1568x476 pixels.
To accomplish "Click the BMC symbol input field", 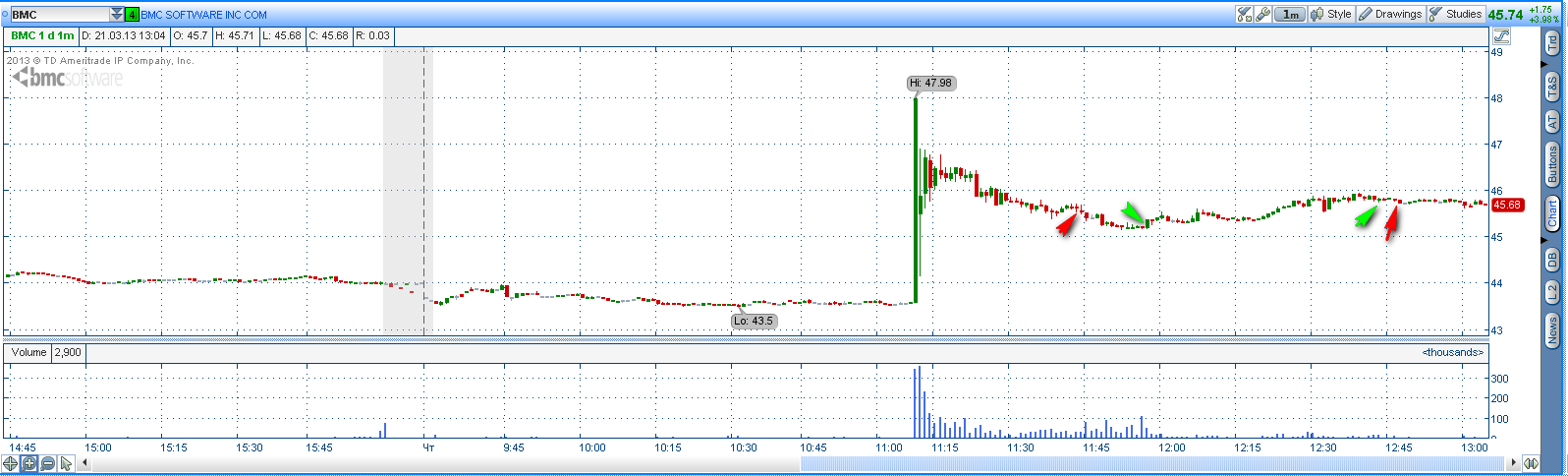I will 59,15.
